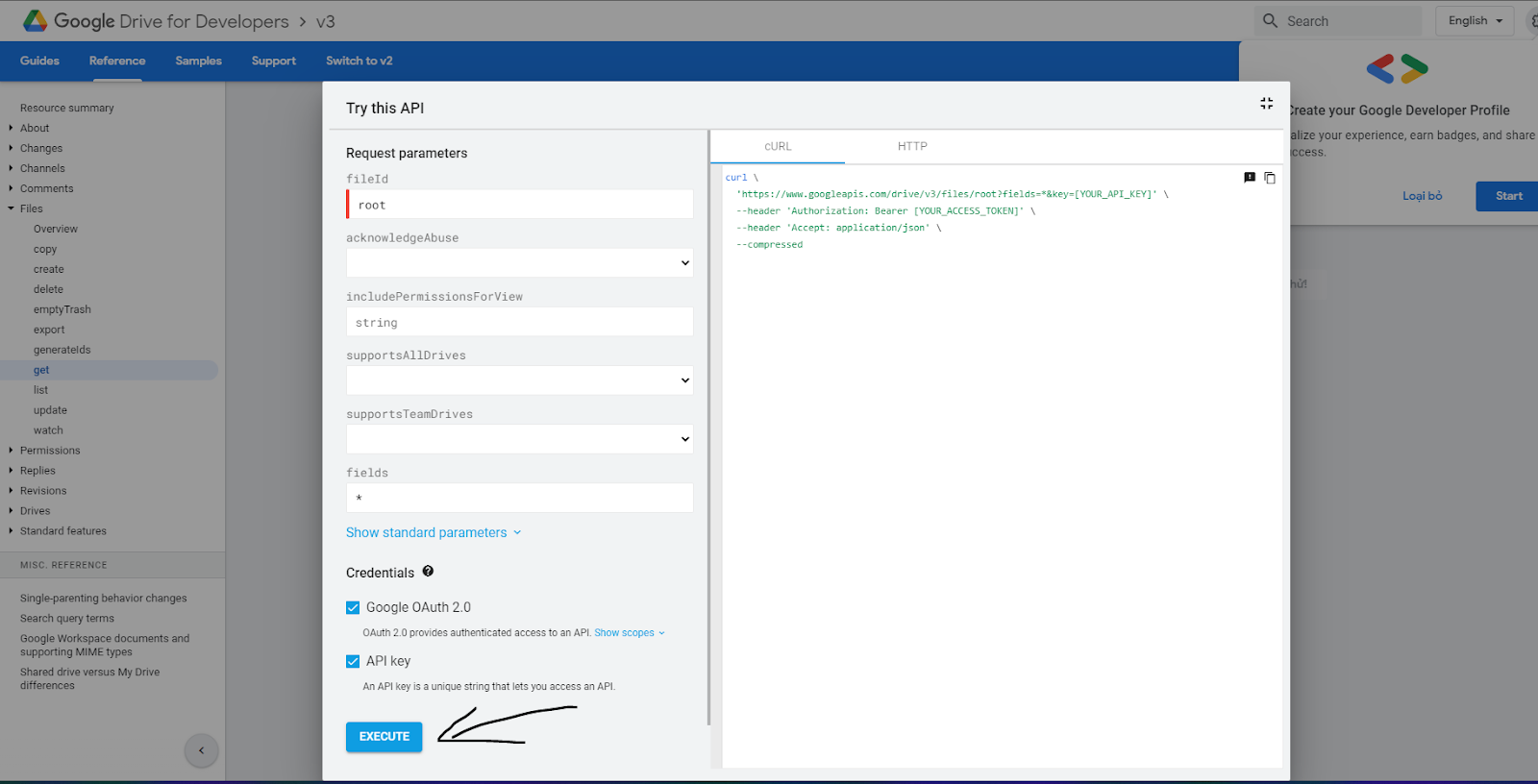1538x784 pixels.
Task: Open Google Workspace documents and MIME types
Action: click(105, 645)
